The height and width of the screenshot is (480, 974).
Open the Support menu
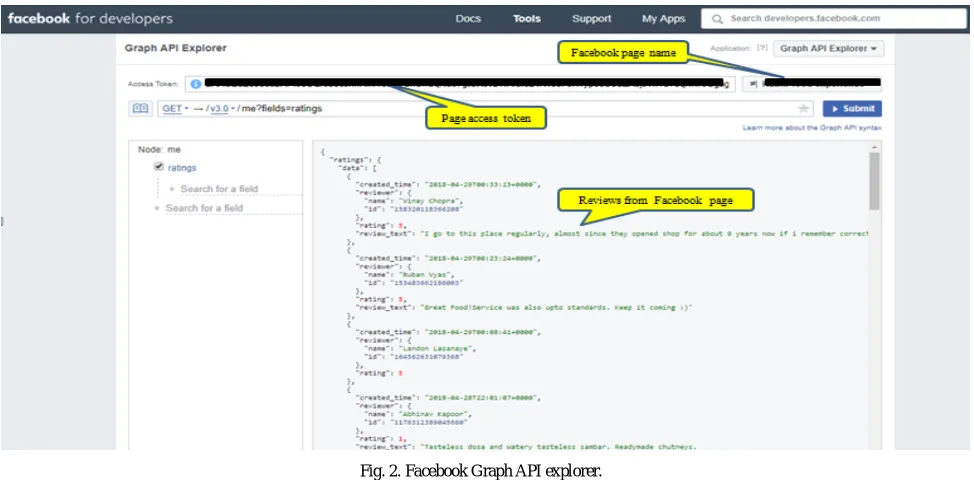tap(591, 19)
